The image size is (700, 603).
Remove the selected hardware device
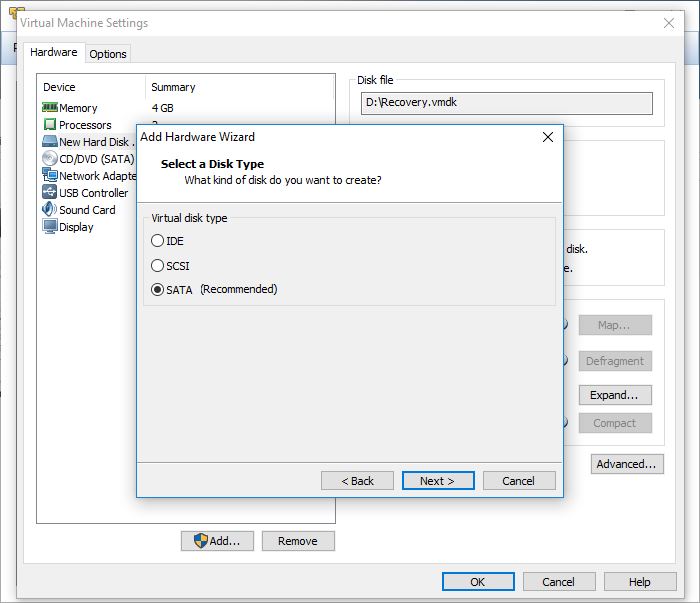click(298, 541)
